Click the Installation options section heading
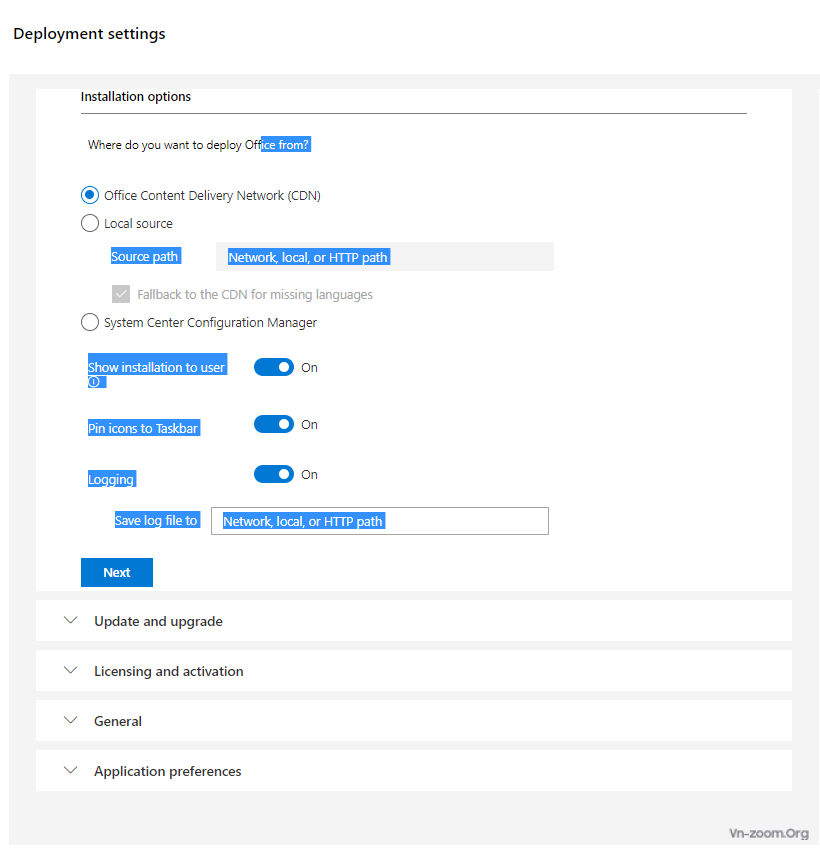The height and width of the screenshot is (850, 820). pos(136,97)
